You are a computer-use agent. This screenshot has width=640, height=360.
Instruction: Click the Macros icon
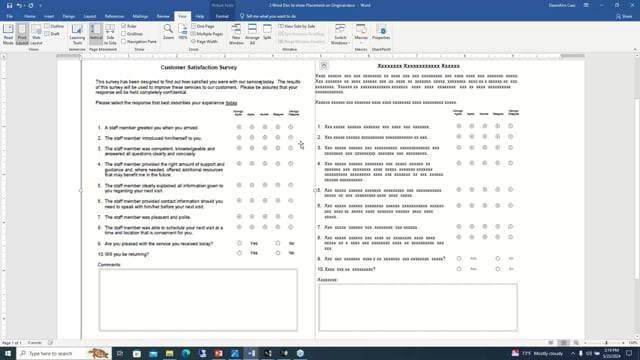click(x=361, y=30)
